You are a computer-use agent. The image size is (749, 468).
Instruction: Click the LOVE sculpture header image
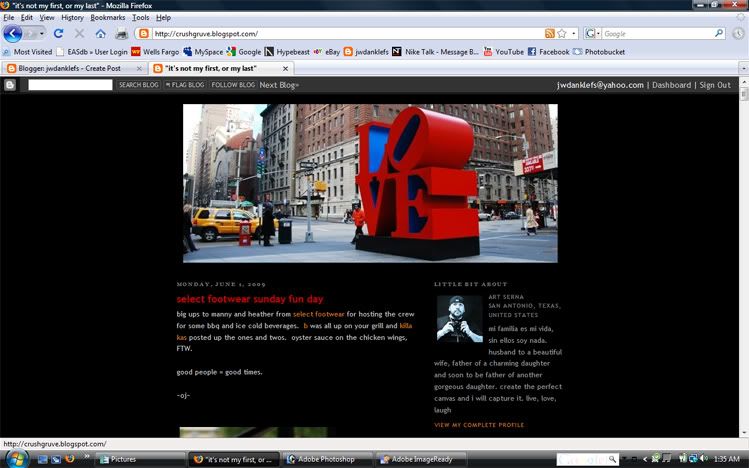(x=370, y=183)
